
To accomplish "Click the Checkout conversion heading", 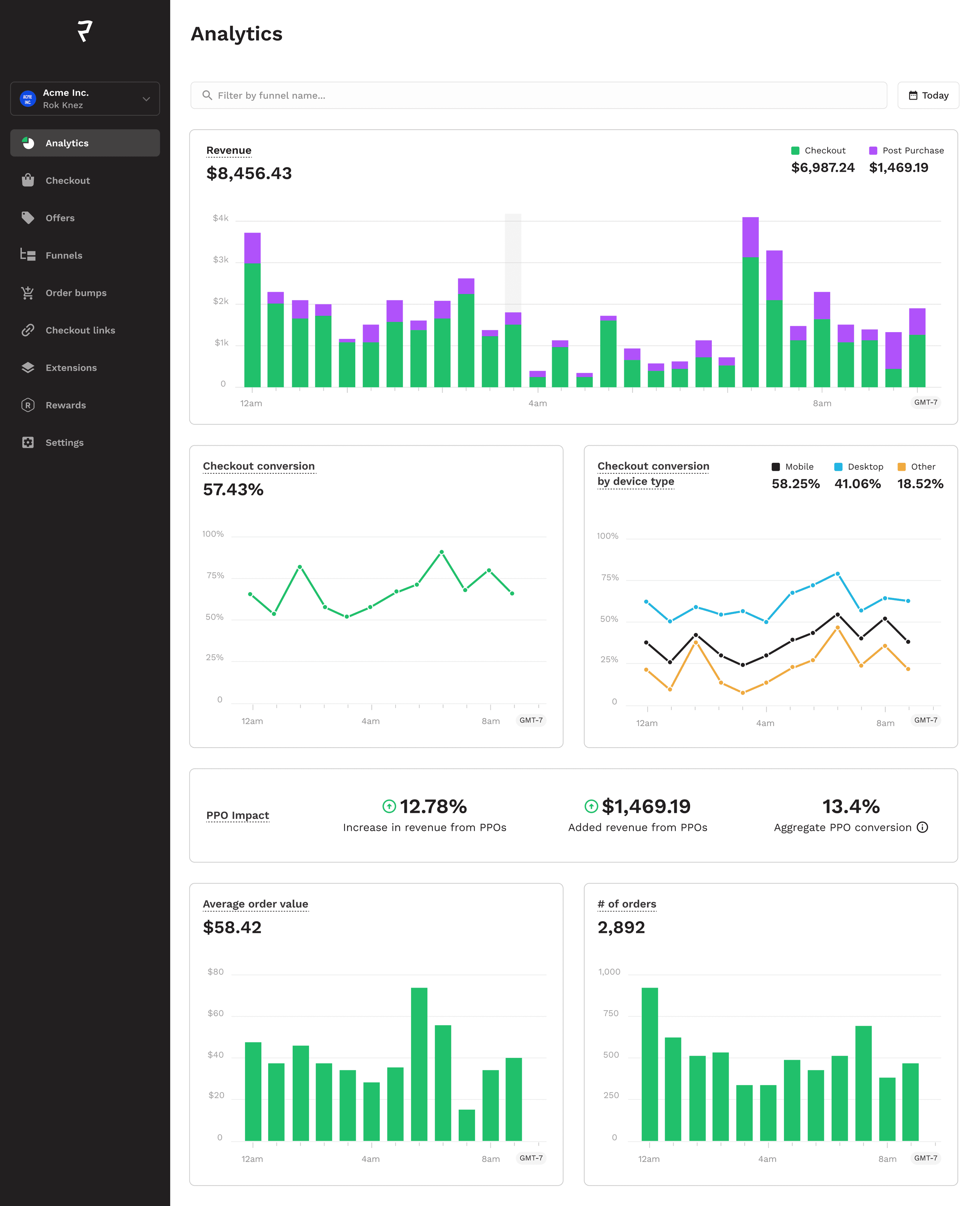I will pos(258,466).
